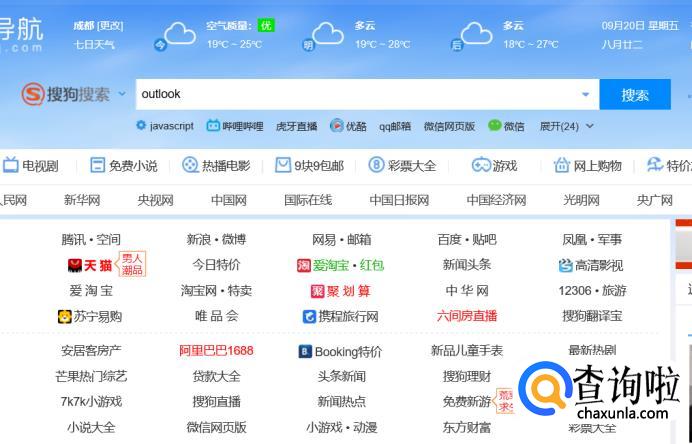The height and width of the screenshot is (444, 692).
Task: Open 光明网 news tab
Action: point(581,200)
